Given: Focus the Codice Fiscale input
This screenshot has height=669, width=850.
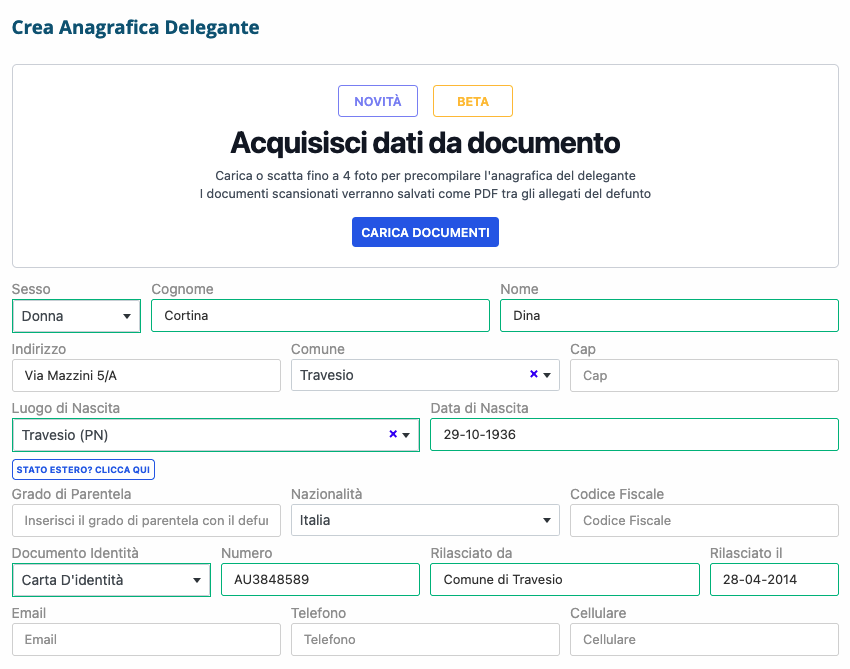Looking at the screenshot, I should click(704, 520).
